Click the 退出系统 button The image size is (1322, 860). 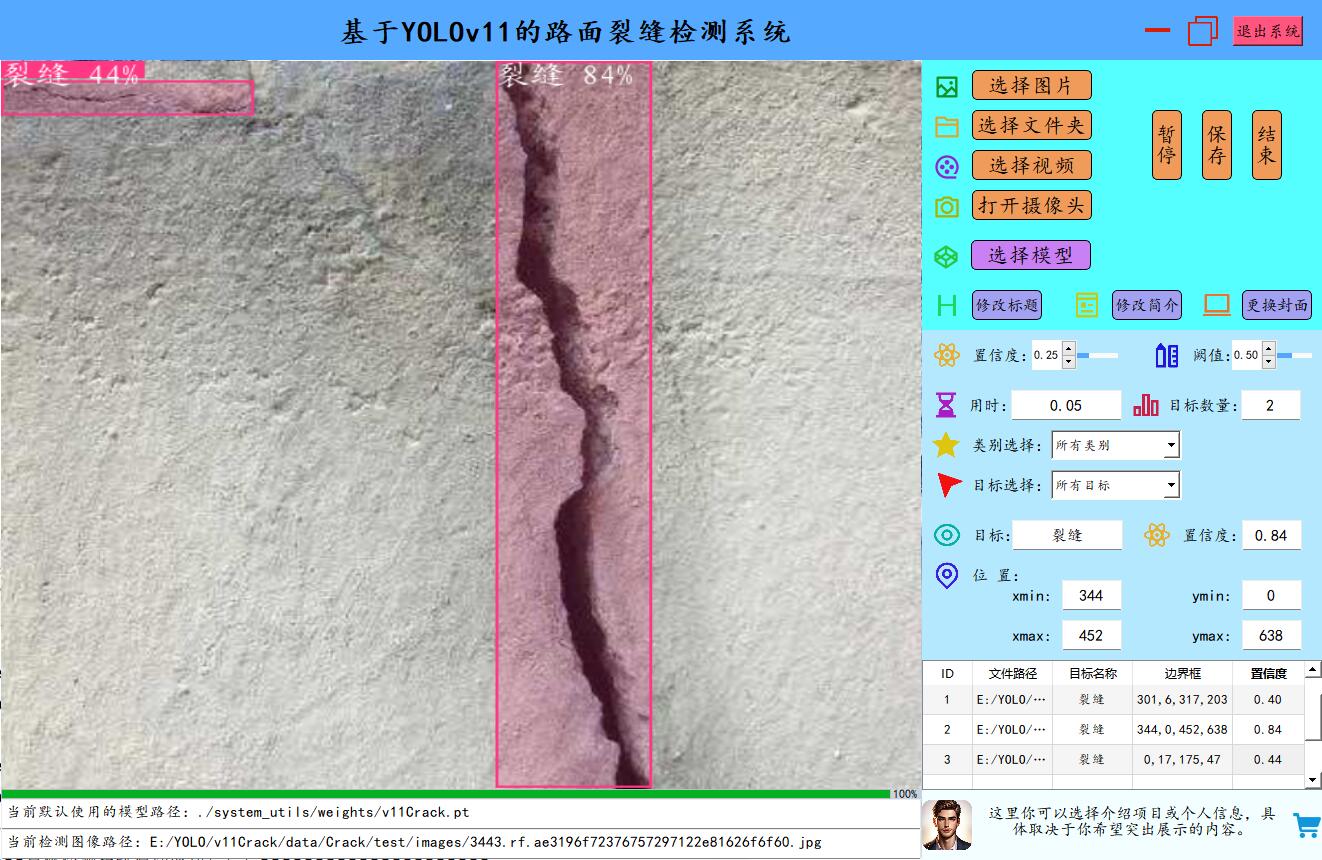1267,31
